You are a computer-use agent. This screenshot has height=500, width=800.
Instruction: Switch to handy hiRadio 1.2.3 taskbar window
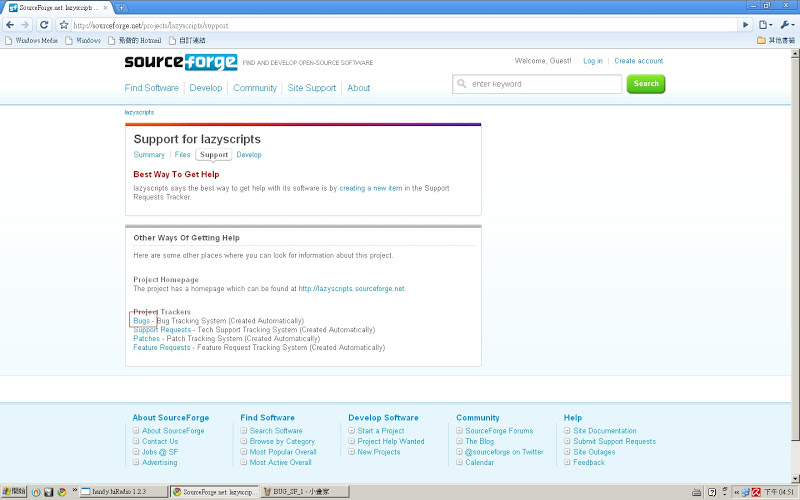124,492
